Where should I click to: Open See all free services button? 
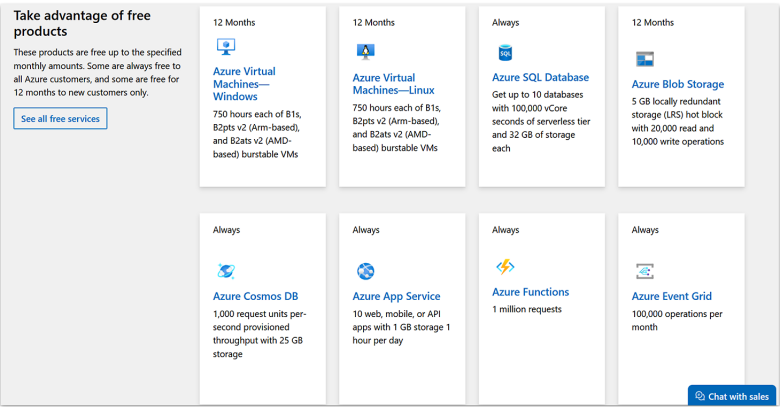click(60, 118)
